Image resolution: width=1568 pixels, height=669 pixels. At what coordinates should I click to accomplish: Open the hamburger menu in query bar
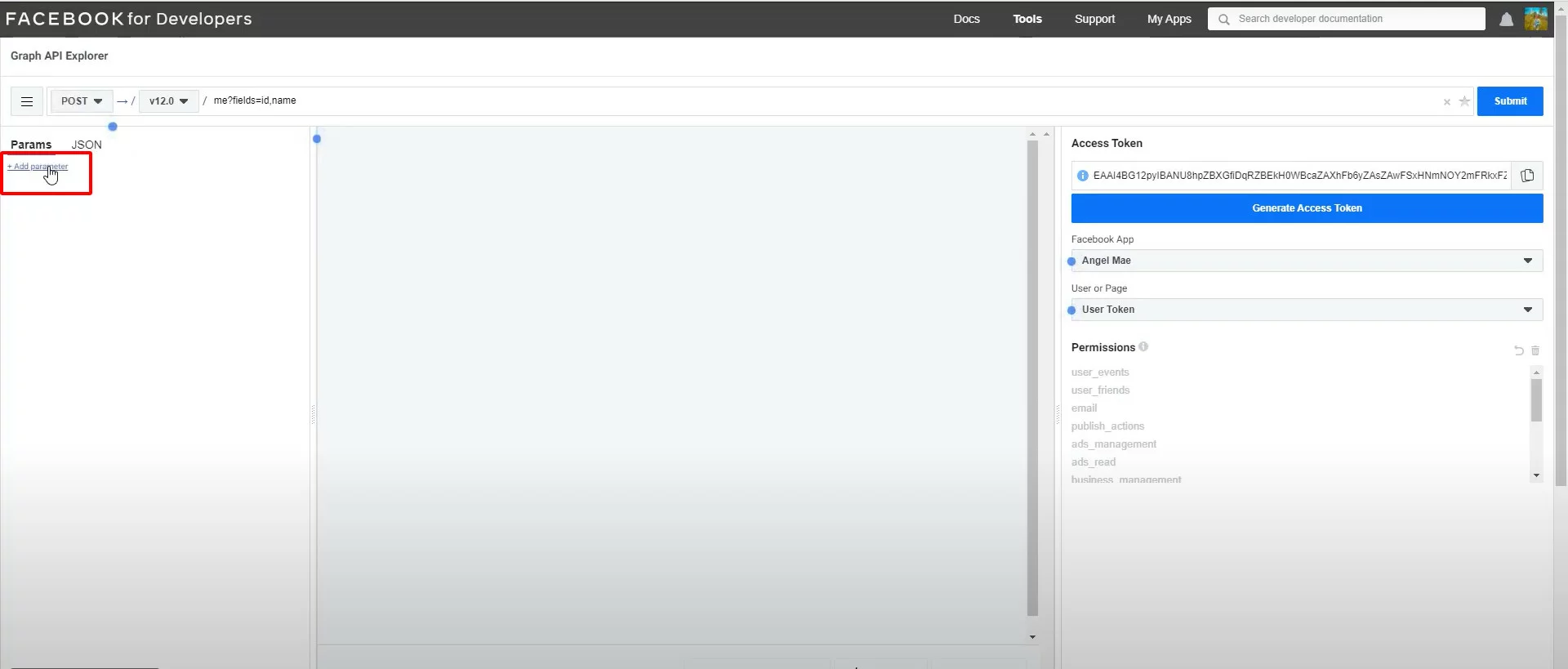(x=27, y=101)
